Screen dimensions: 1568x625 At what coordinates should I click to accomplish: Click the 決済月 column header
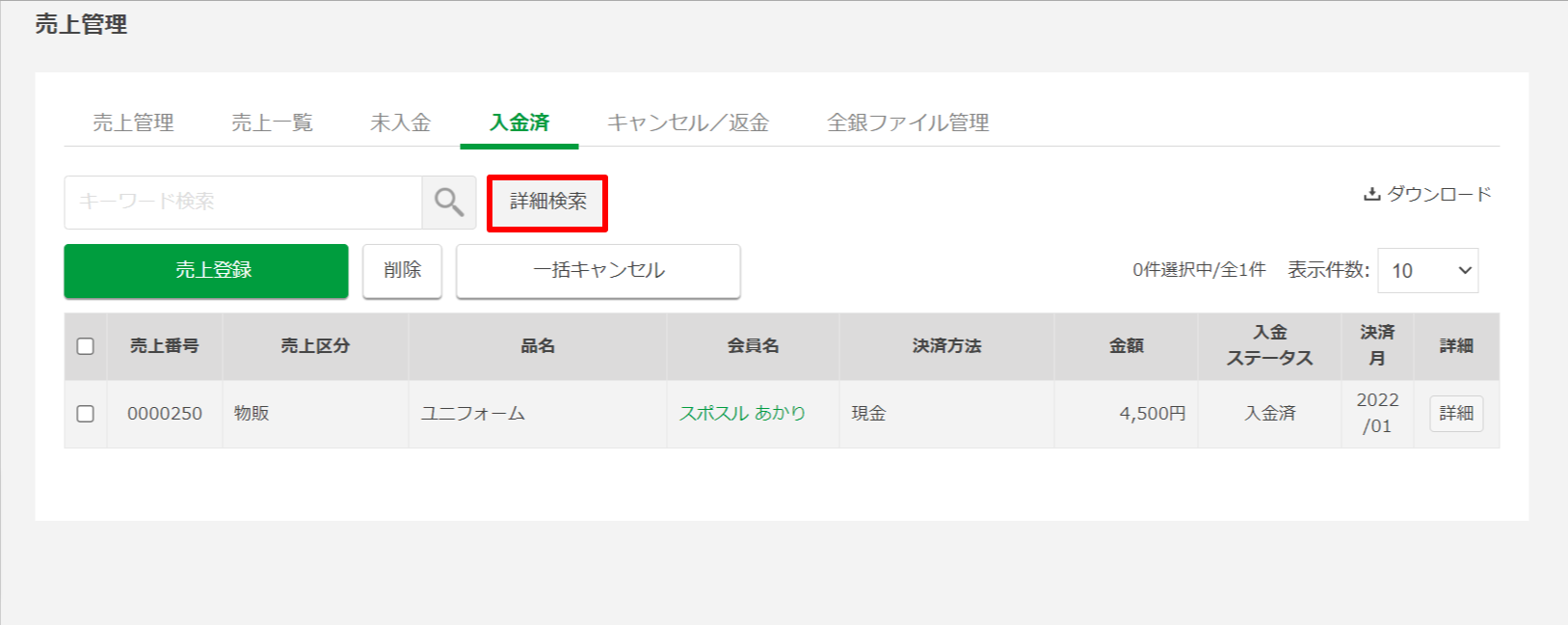click(1377, 345)
